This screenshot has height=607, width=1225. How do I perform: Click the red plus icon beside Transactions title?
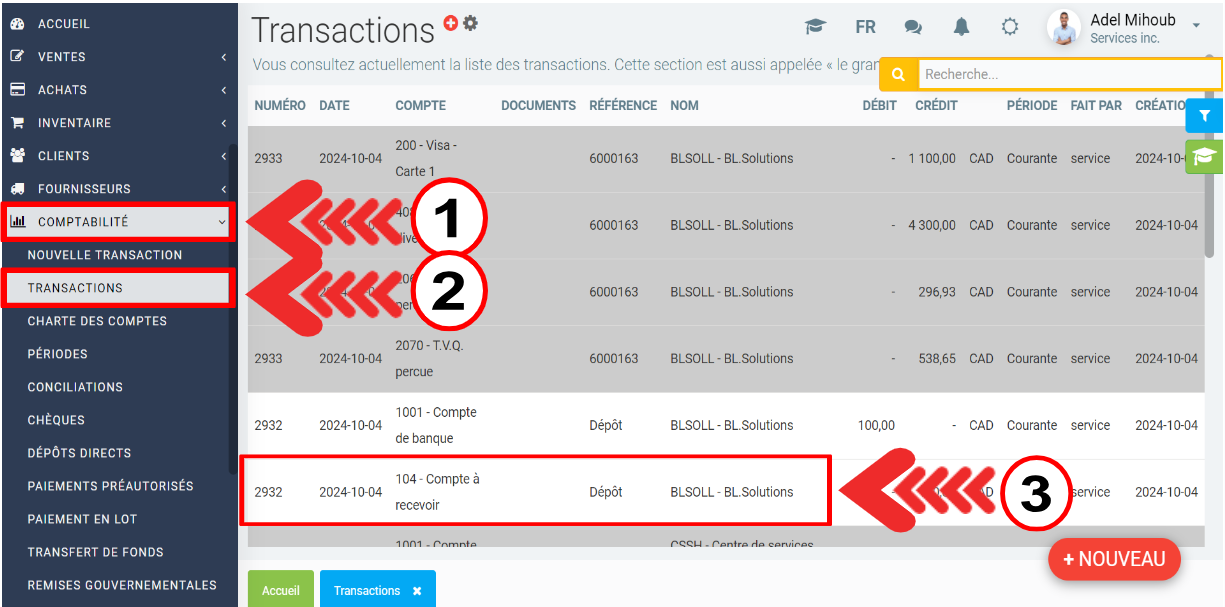(451, 23)
